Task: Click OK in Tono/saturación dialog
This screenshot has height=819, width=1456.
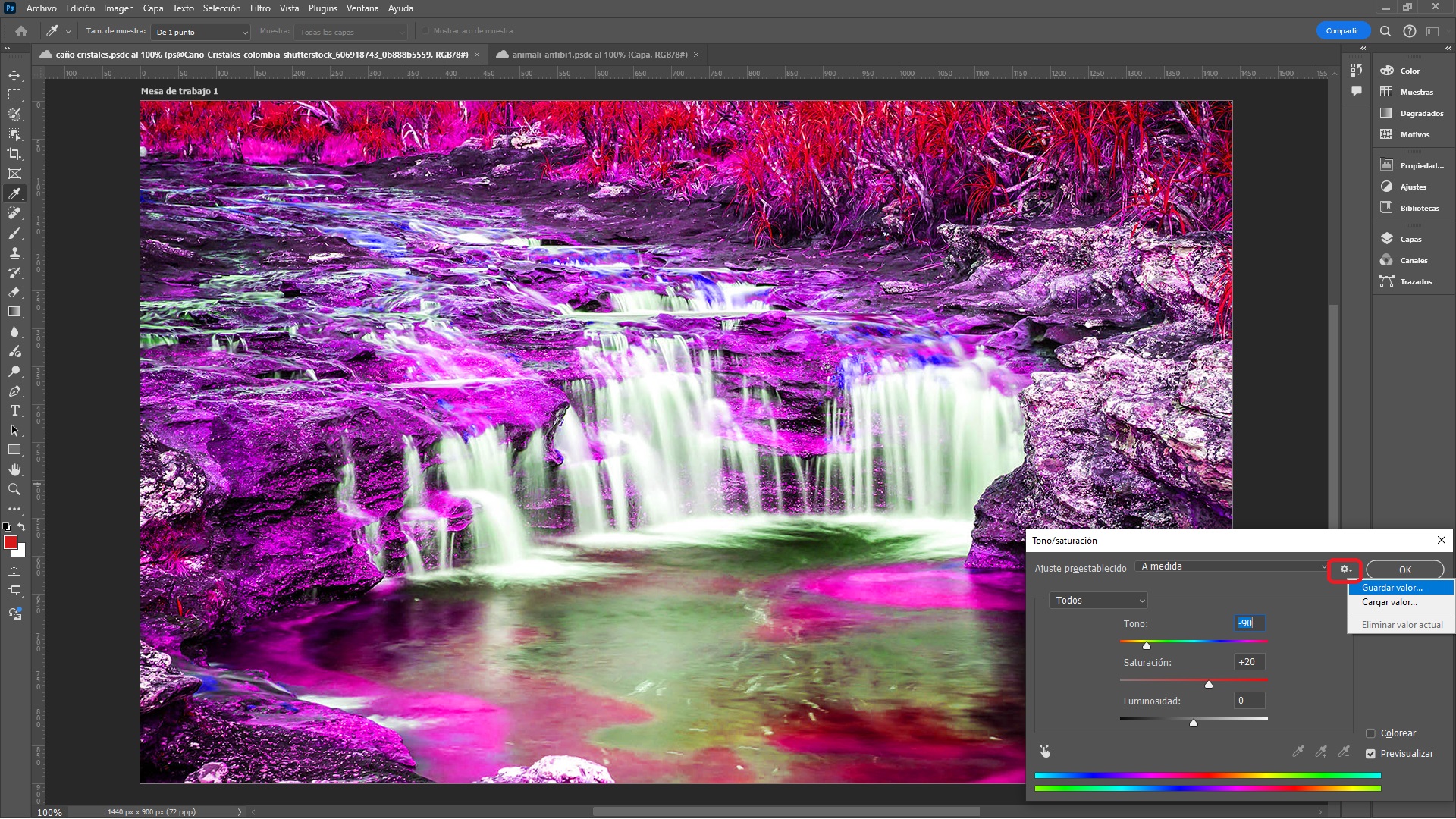Action: coord(1405,570)
